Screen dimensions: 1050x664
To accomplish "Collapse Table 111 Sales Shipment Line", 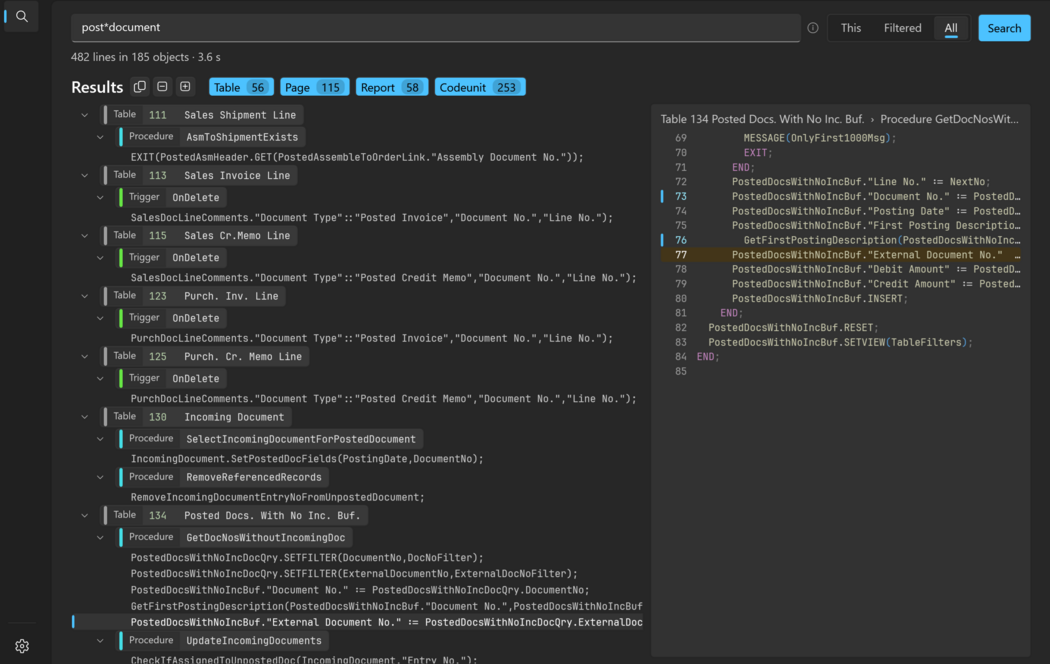I will [x=85, y=115].
